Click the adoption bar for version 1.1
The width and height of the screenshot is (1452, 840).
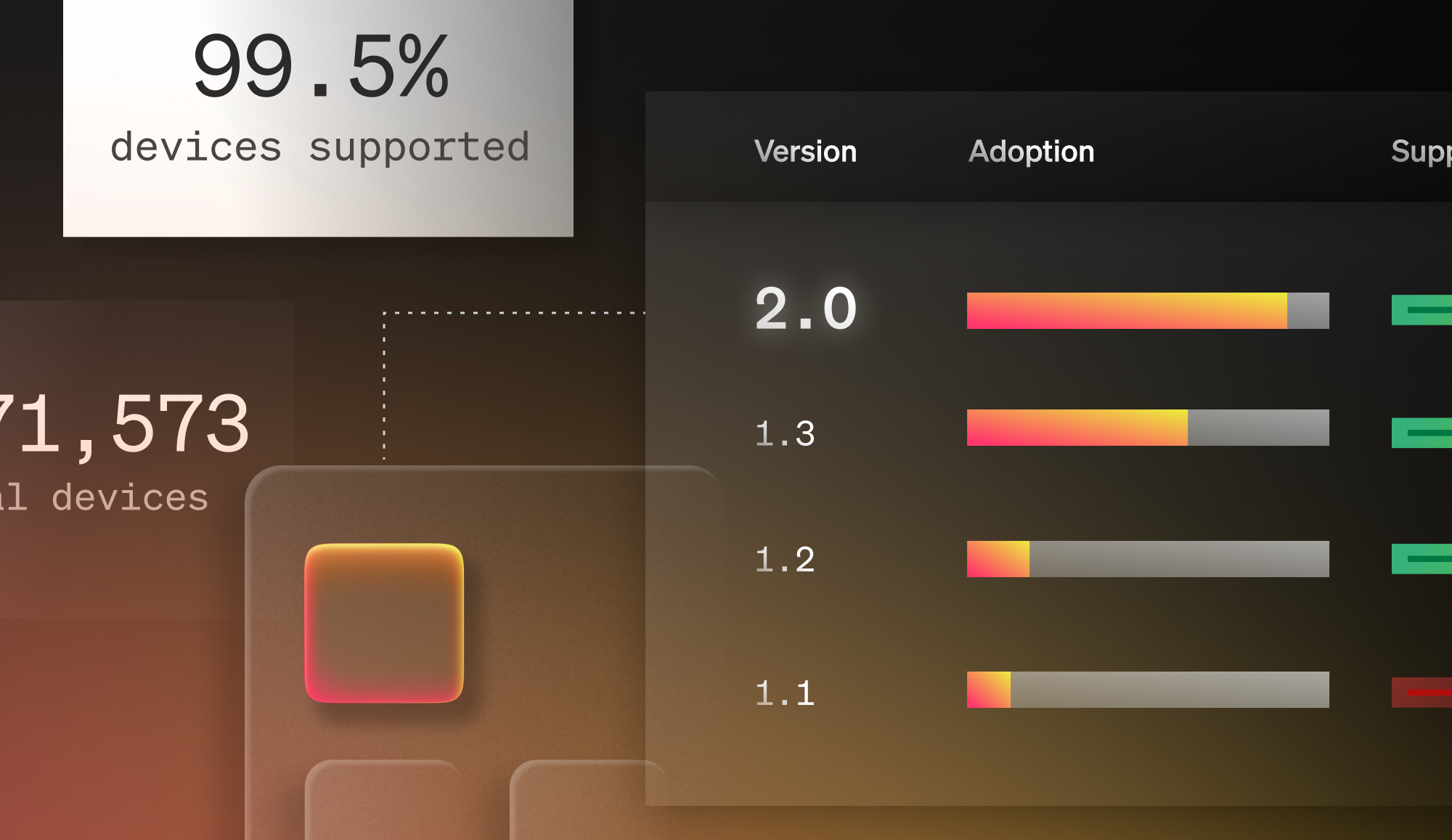1147,690
